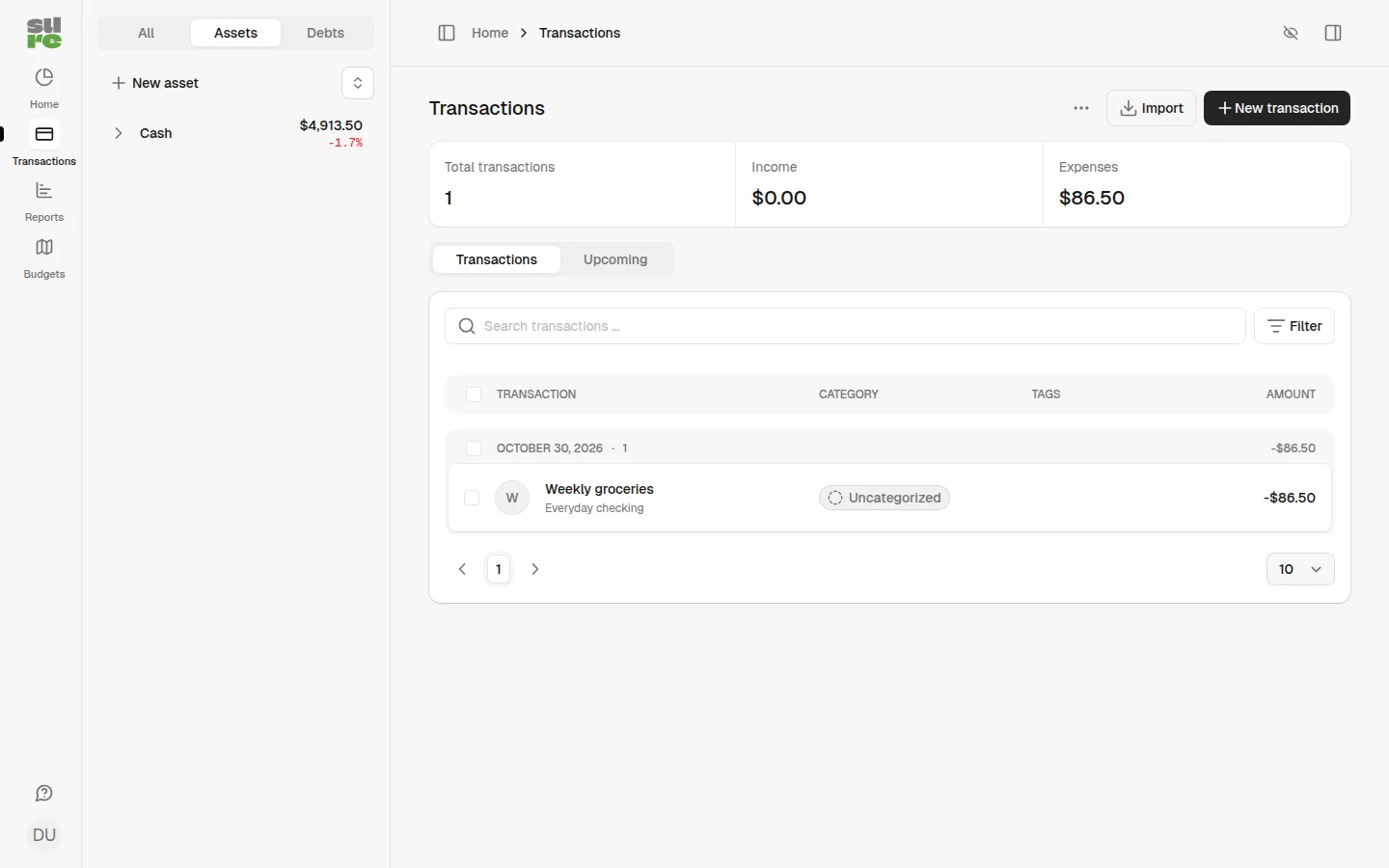The width and height of the screenshot is (1389, 868).
Task: Open the Reports chart icon
Action: tap(44, 191)
